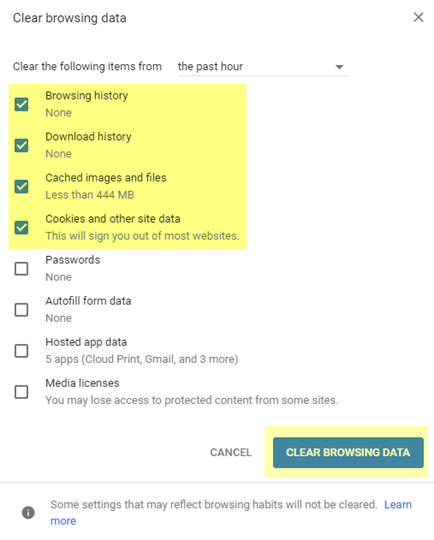Check the Autofill form data box

(21, 310)
